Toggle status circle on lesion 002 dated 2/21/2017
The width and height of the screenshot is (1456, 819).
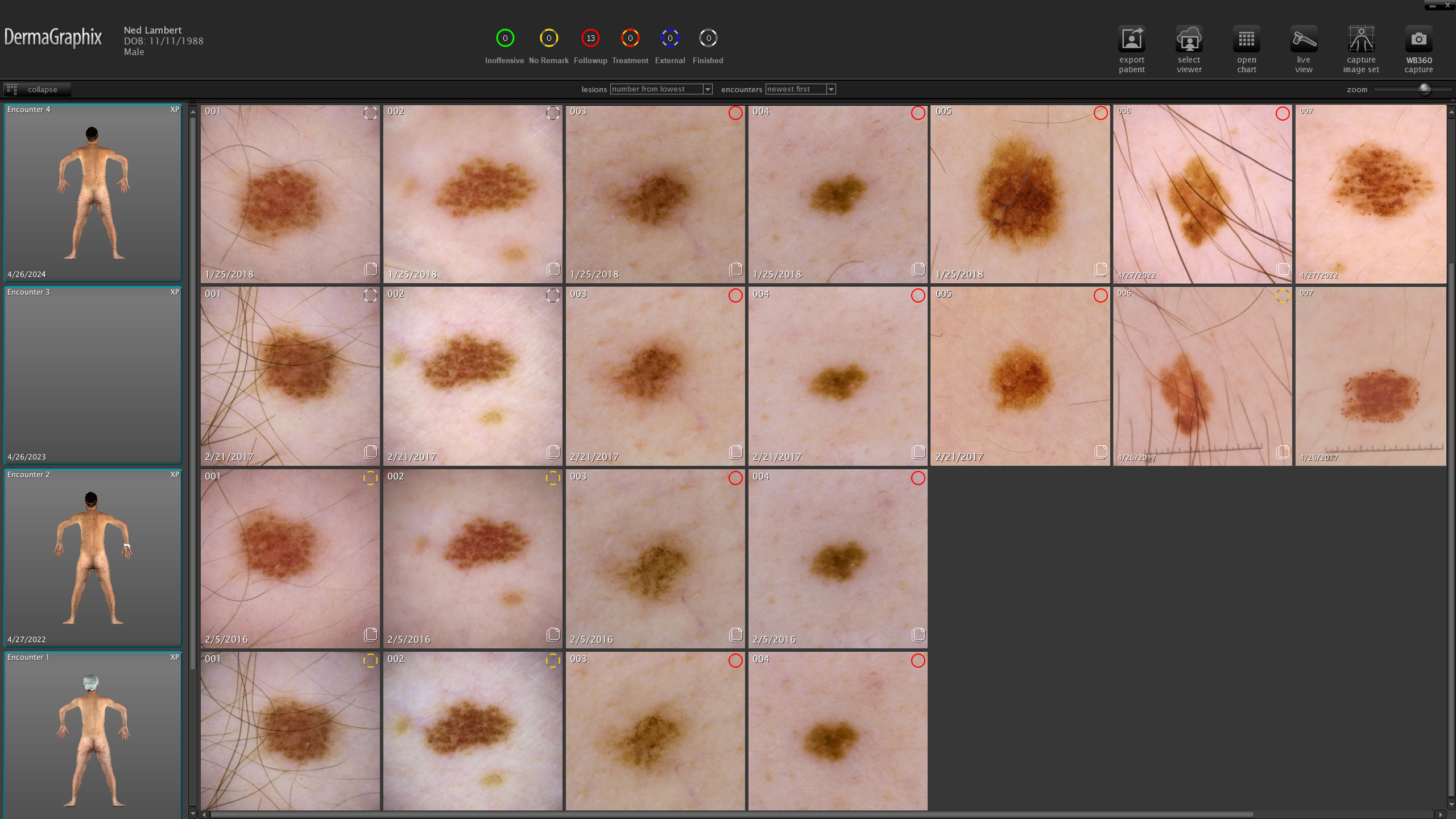tap(553, 295)
